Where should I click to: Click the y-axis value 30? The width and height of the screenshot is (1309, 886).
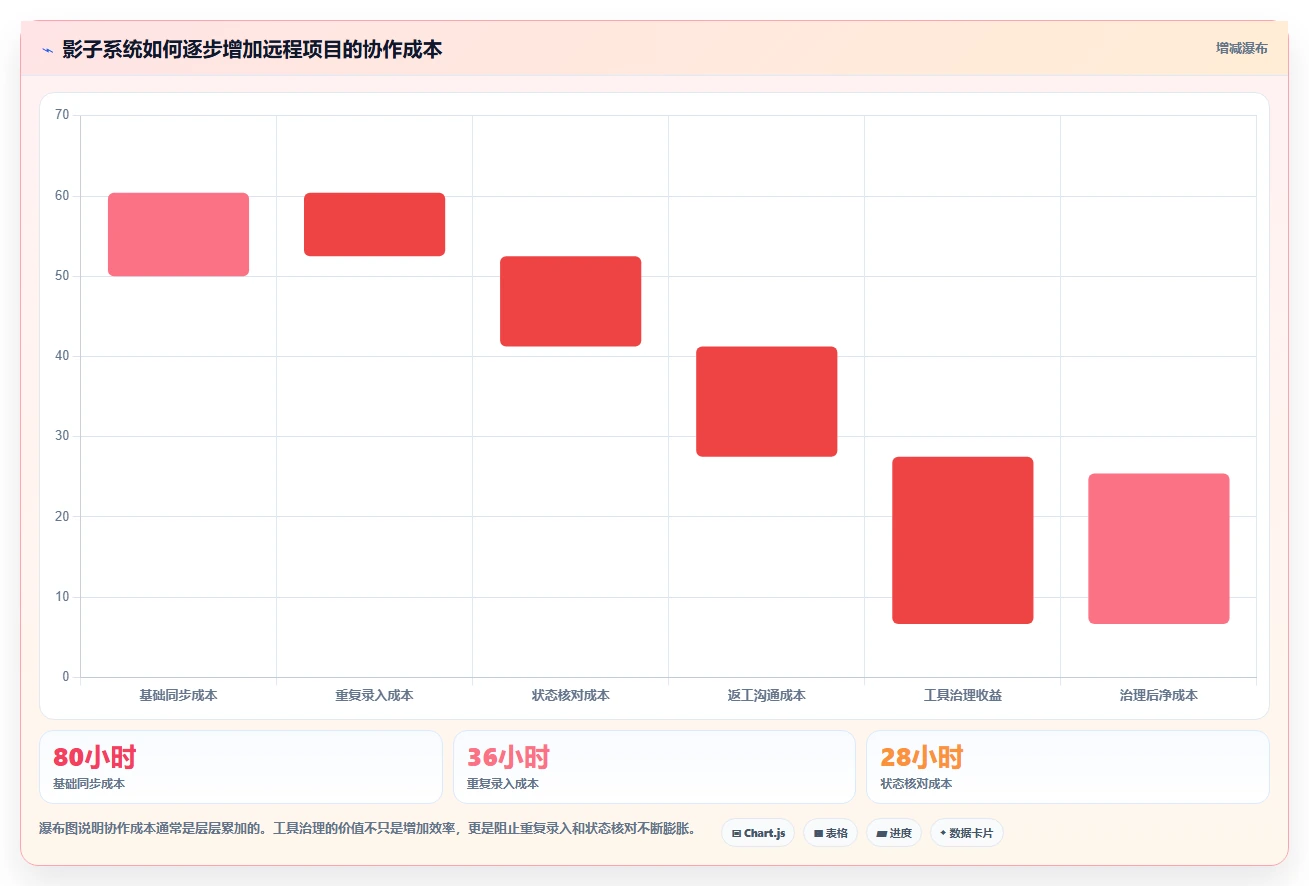[x=62, y=436]
